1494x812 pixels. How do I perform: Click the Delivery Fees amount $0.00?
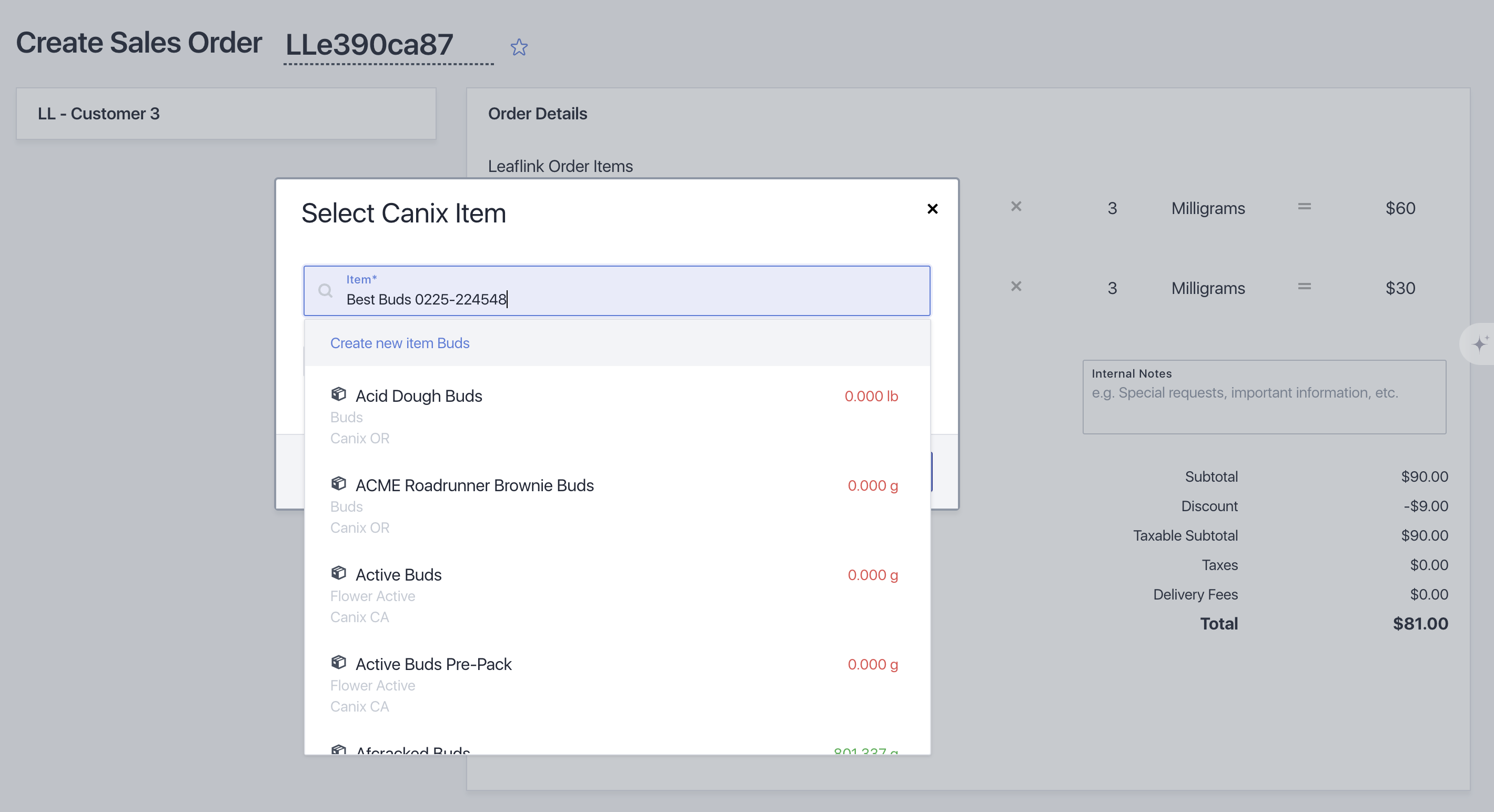pyautogui.click(x=1429, y=594)
